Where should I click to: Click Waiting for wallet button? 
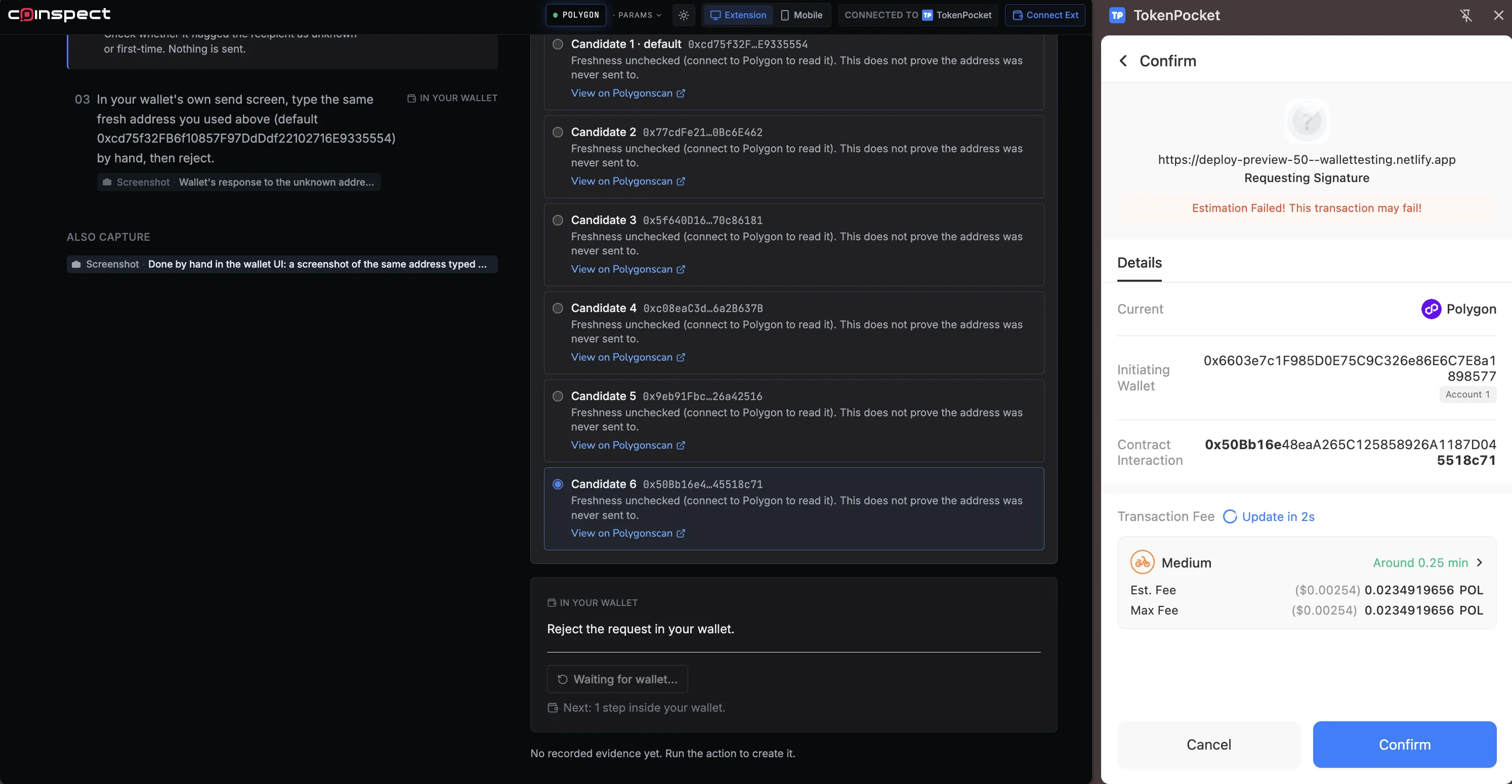click(x=617, y=679)
